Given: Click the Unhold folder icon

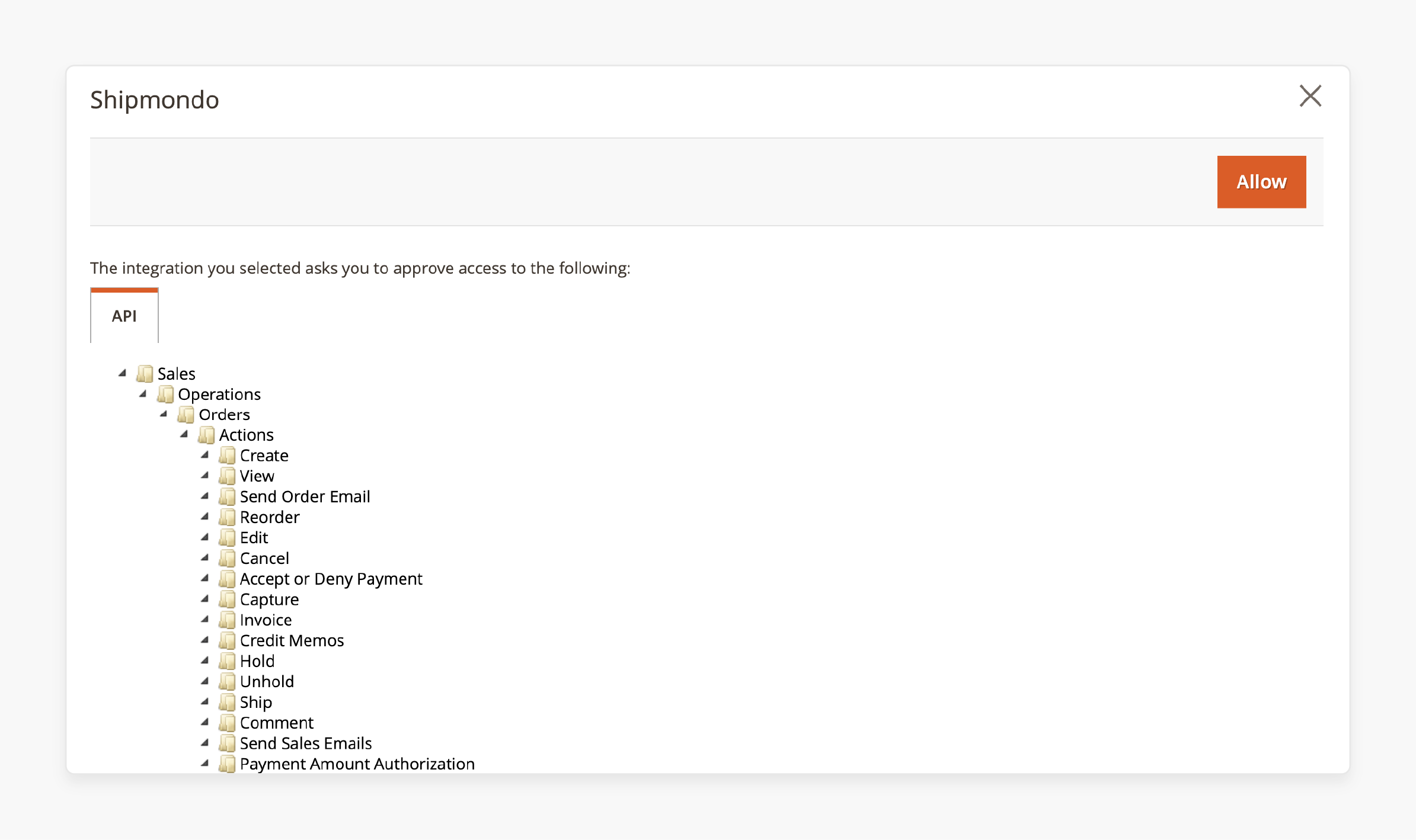Looking at the screenshot, I should (x=227, y=682).
